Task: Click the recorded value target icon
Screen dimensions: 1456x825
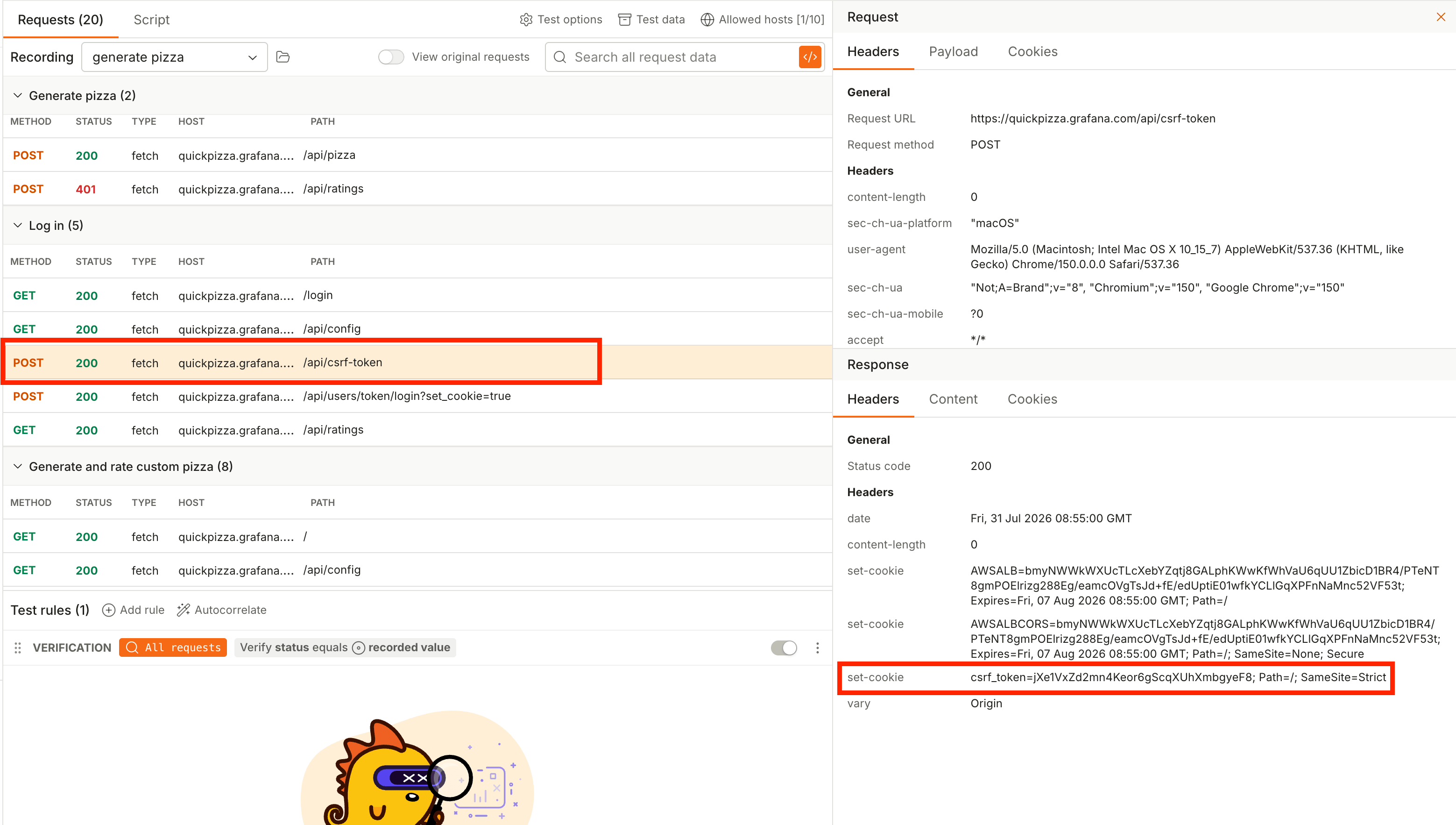Action: pos(359,647)
